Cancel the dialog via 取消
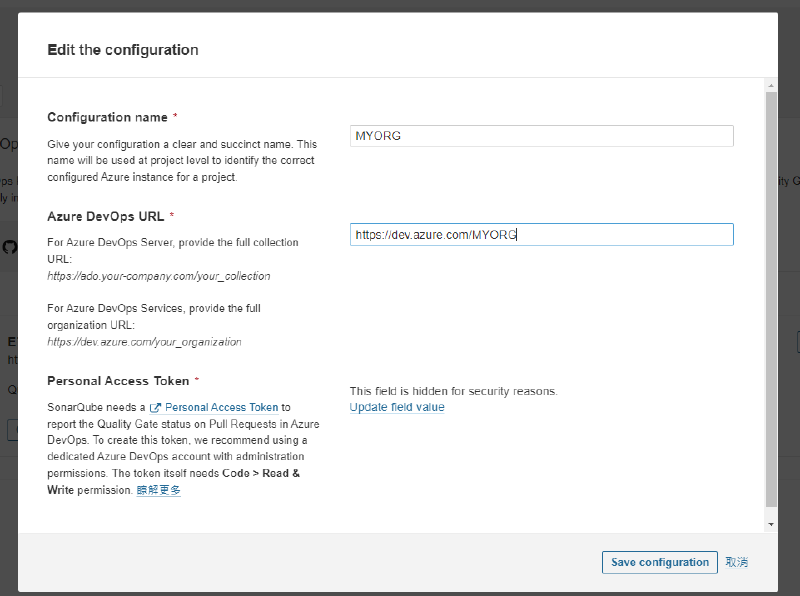The width and height of the screenshot is (800, 596). pyautogui.click(x=737, y=562)
